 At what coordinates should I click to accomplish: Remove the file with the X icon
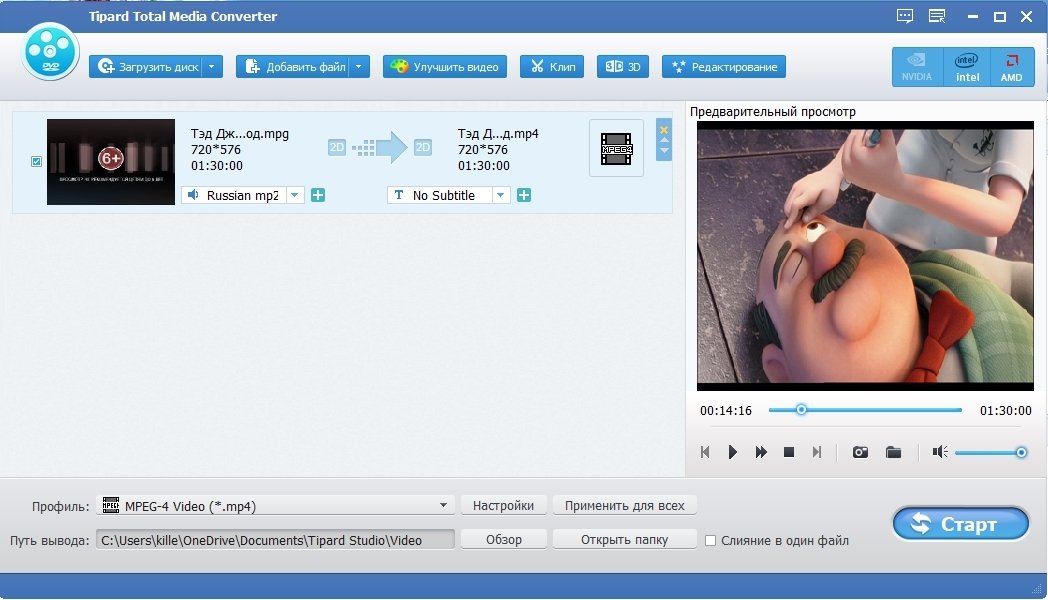click(664, 130)
